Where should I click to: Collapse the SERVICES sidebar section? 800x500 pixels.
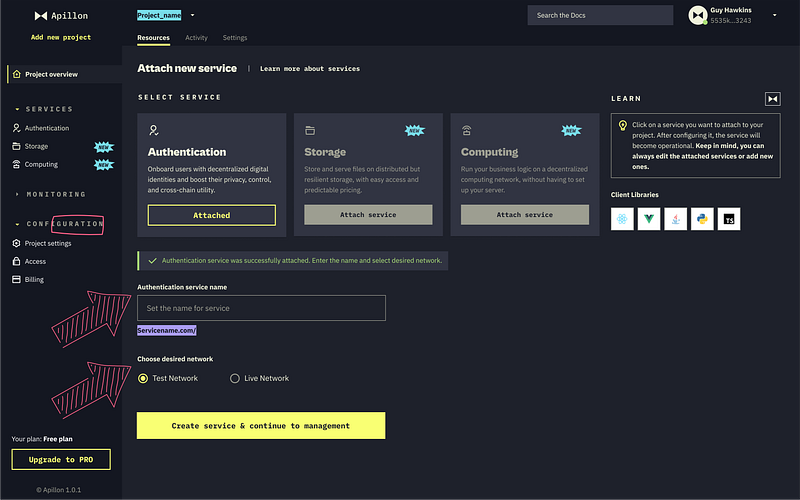pyautogui.click(x=17, y=109)
